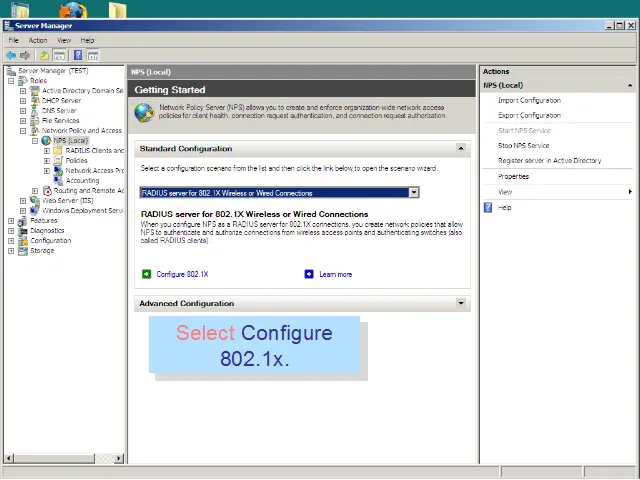Expand the Advanced Configuration section
Image resolution: width=640 pixels, height=480 pixels.
[461, 303]
